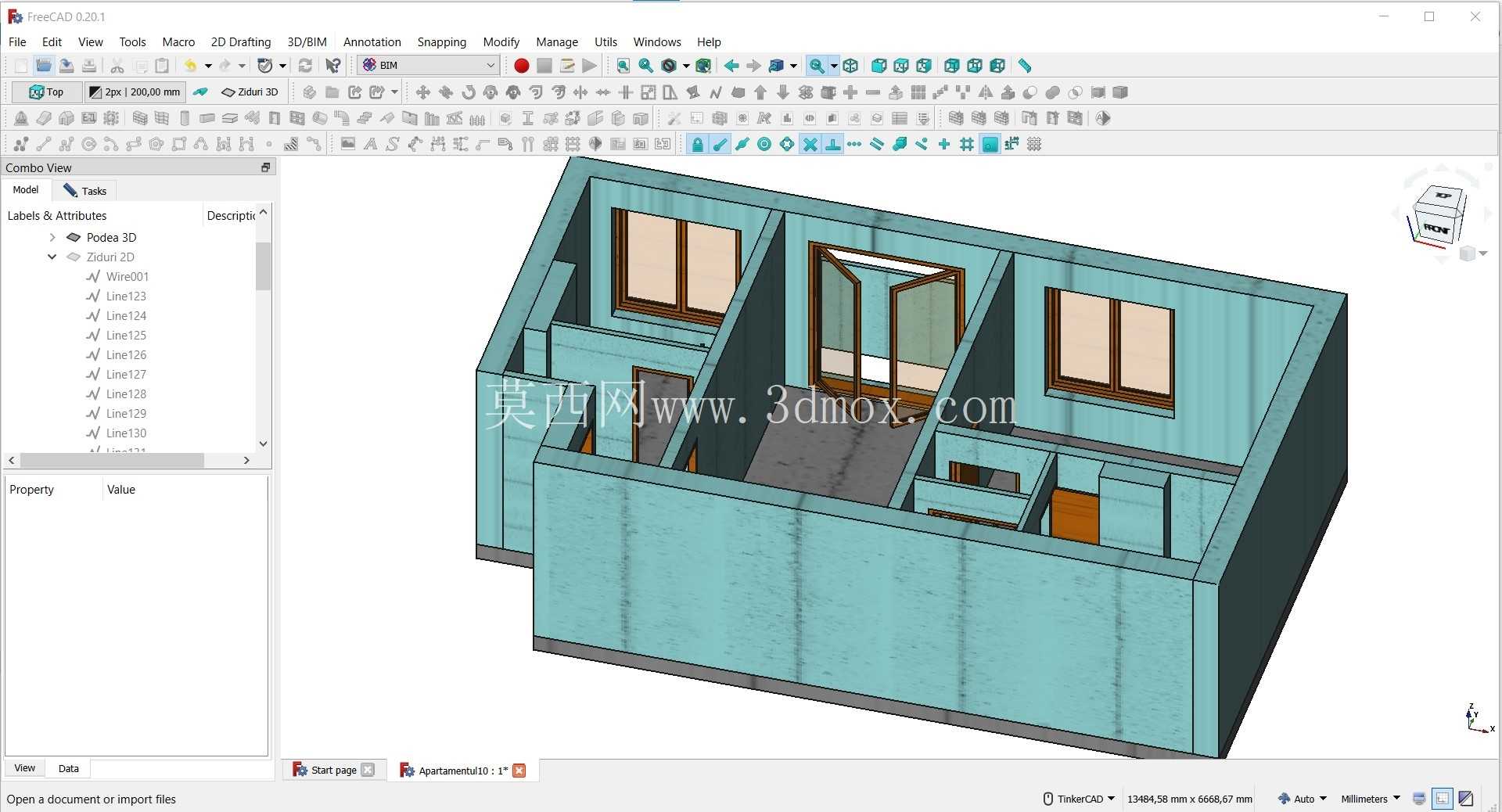
Task: Close the Apartamentul10 document tab
Action: [519, 771]
